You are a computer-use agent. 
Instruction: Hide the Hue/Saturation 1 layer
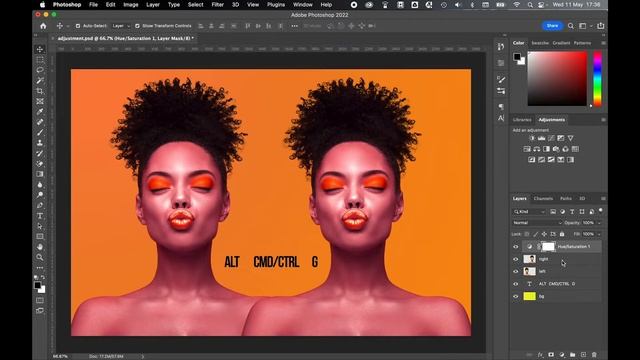(x=516, y=247)
